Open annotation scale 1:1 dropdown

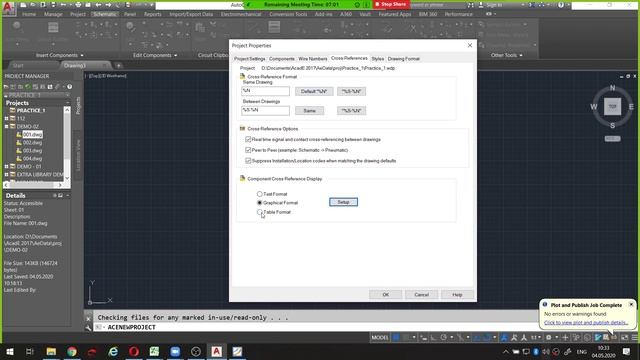point(536,338)
